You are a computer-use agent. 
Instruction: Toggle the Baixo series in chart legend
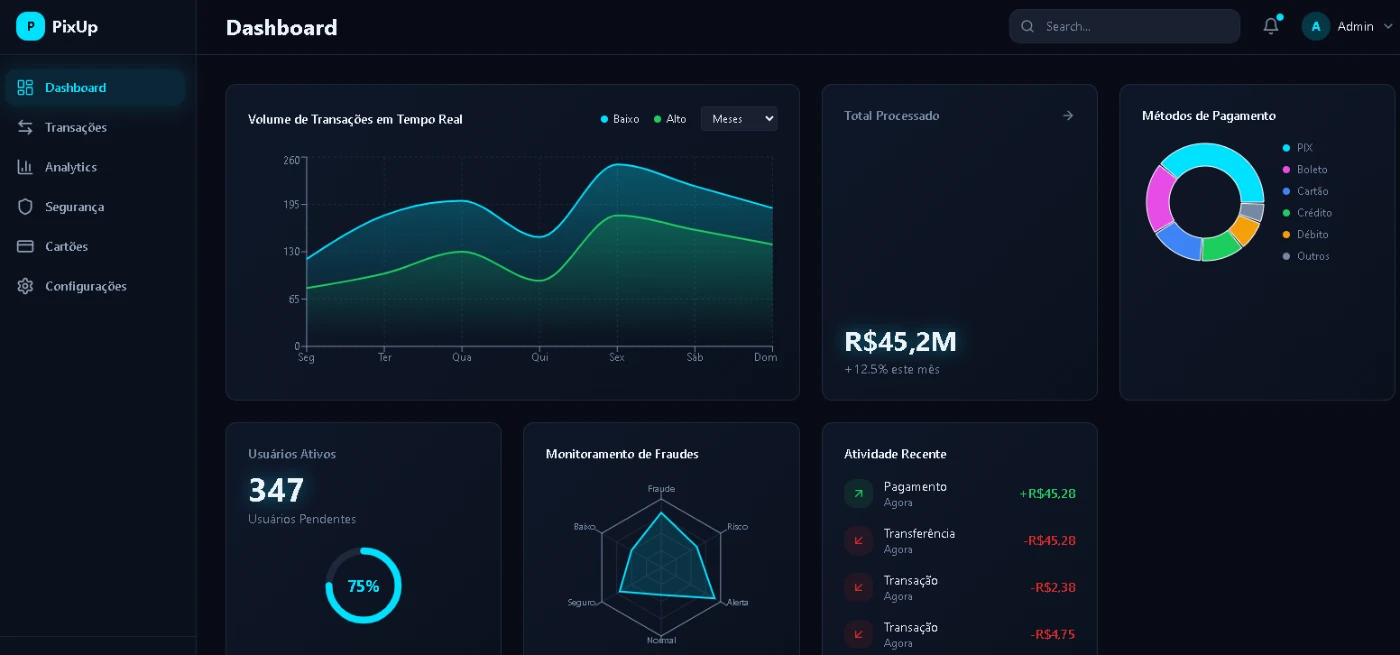coord(620,119)
